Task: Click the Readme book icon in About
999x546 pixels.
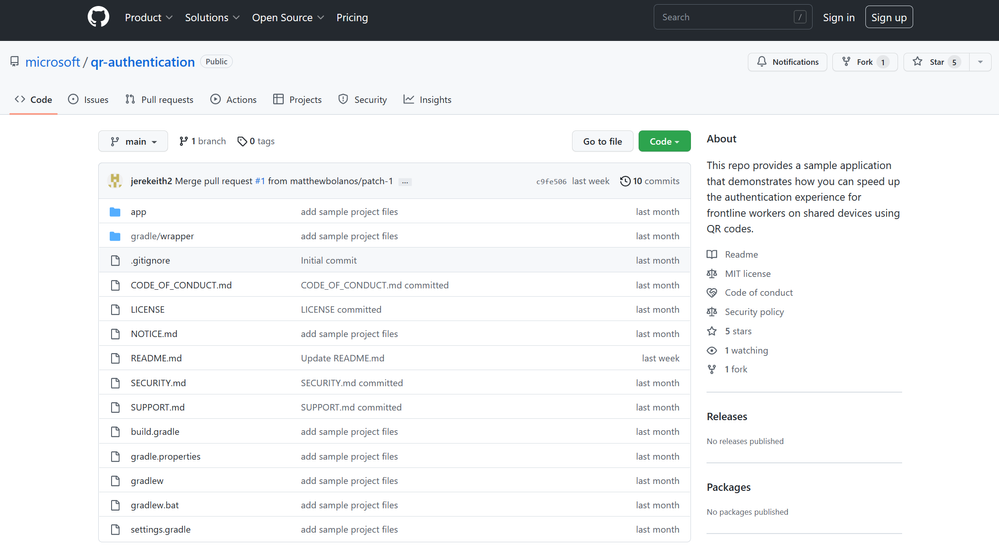Action: [x=712, y=254]
